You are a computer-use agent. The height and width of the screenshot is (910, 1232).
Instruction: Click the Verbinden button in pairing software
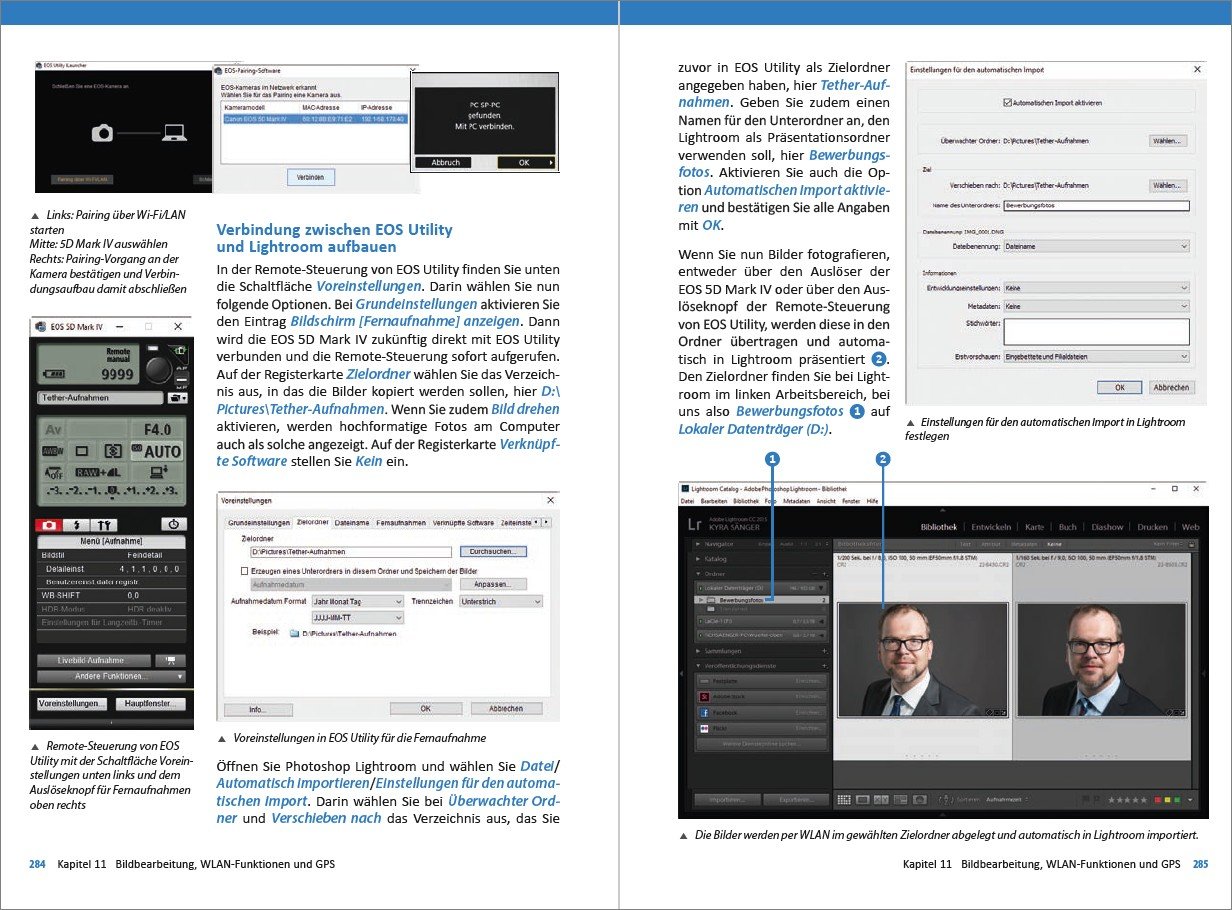click(310, 177)
